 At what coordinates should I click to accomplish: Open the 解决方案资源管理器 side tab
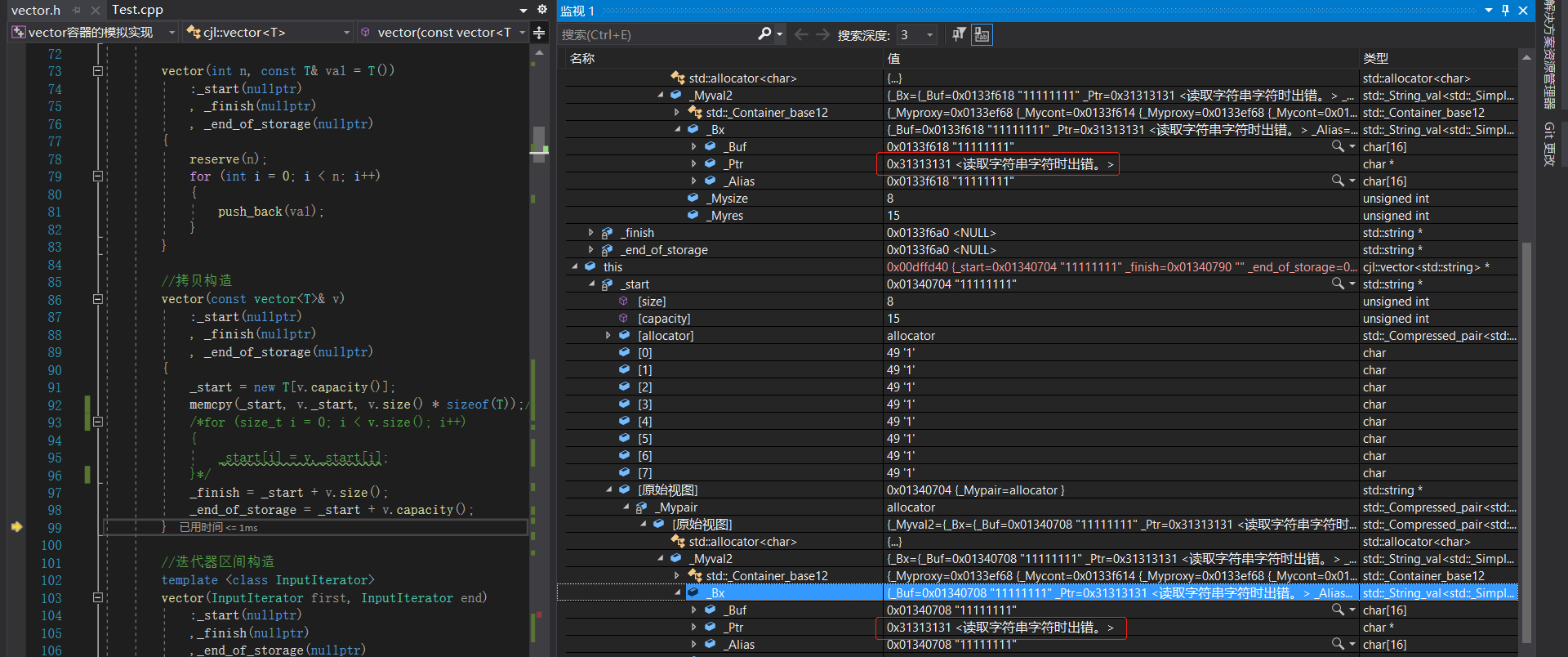pos(1549,56)
